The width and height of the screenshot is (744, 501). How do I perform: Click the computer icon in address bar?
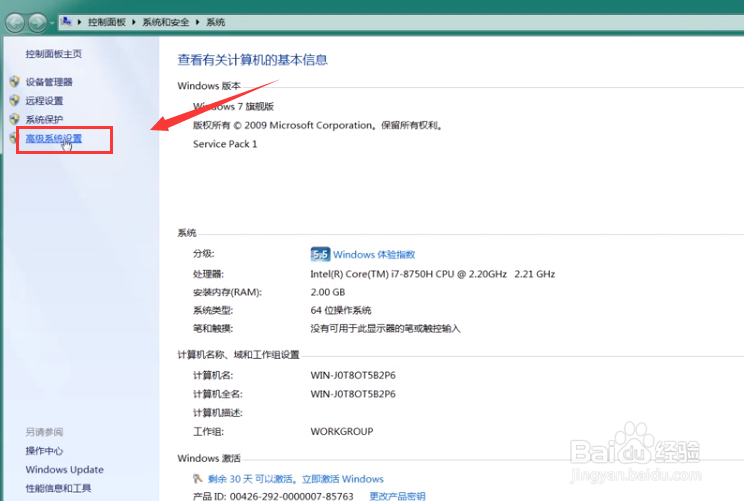tap(66, 21)
